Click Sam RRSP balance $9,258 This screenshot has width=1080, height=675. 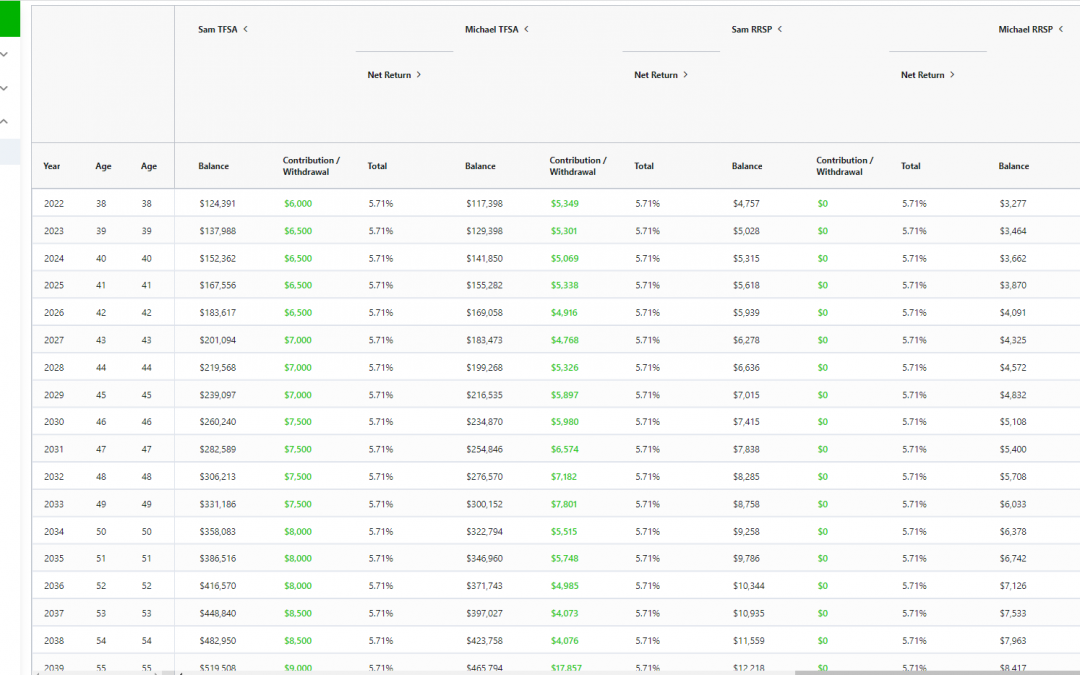tap(747, 532)
